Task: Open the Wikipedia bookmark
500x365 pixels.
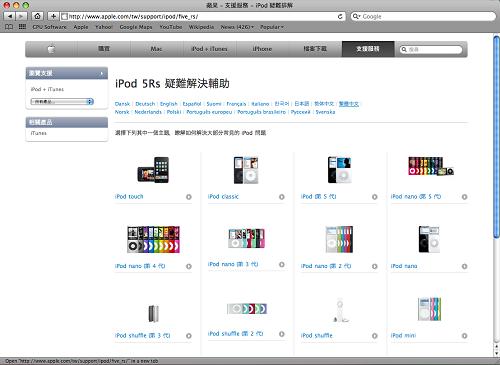Action: [x=201, y=27]
